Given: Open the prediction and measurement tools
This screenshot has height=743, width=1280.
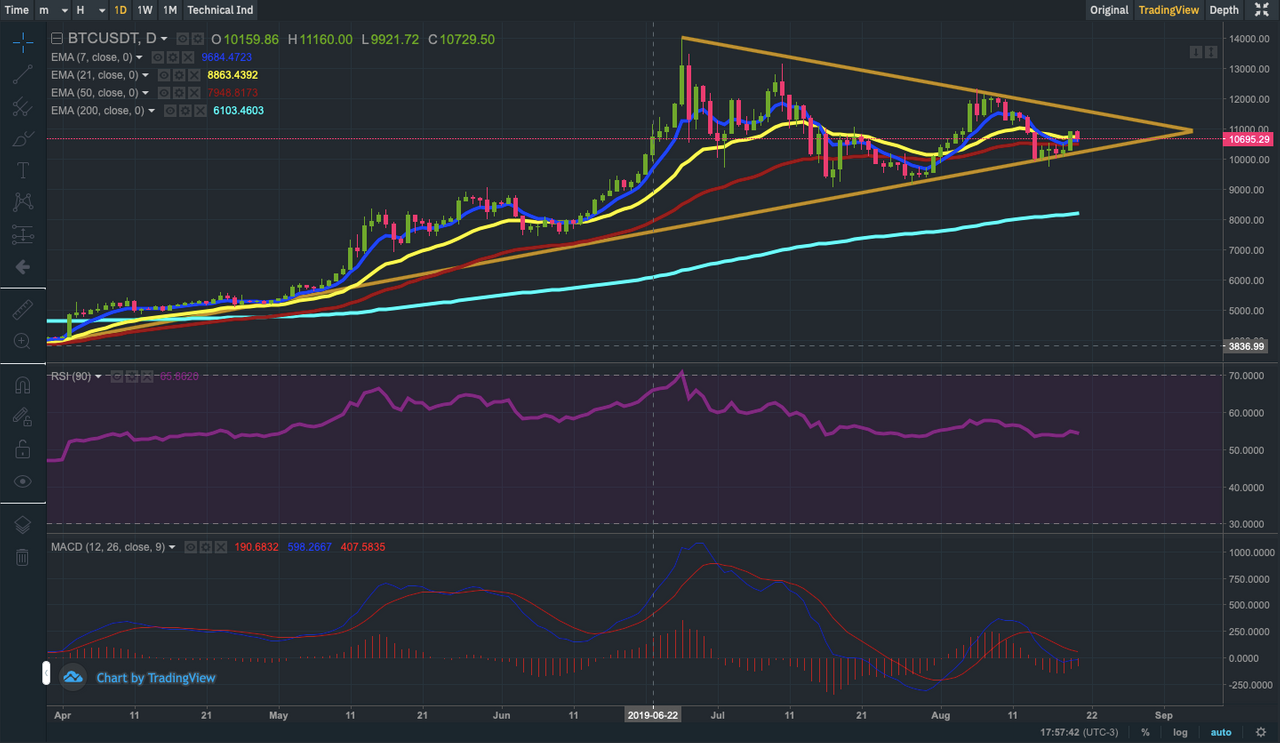Looking at the screenshot, I should click(x=22, y=235).
